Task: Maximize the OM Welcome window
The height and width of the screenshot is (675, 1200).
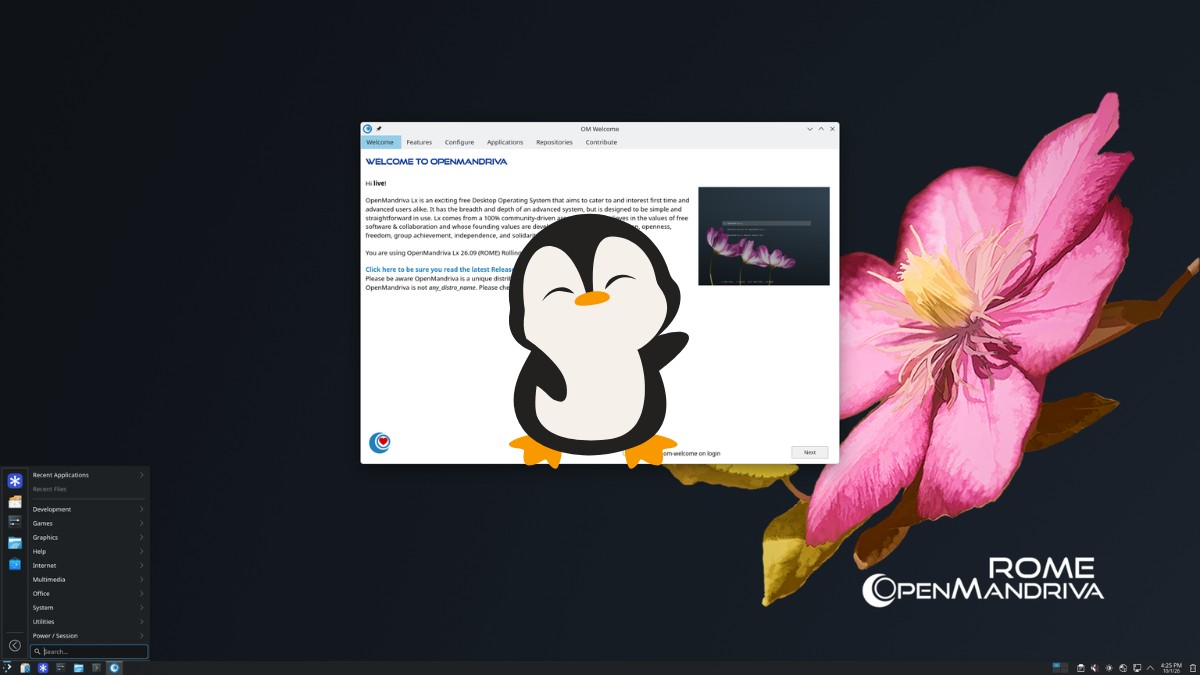Action: tap(821, 129)
